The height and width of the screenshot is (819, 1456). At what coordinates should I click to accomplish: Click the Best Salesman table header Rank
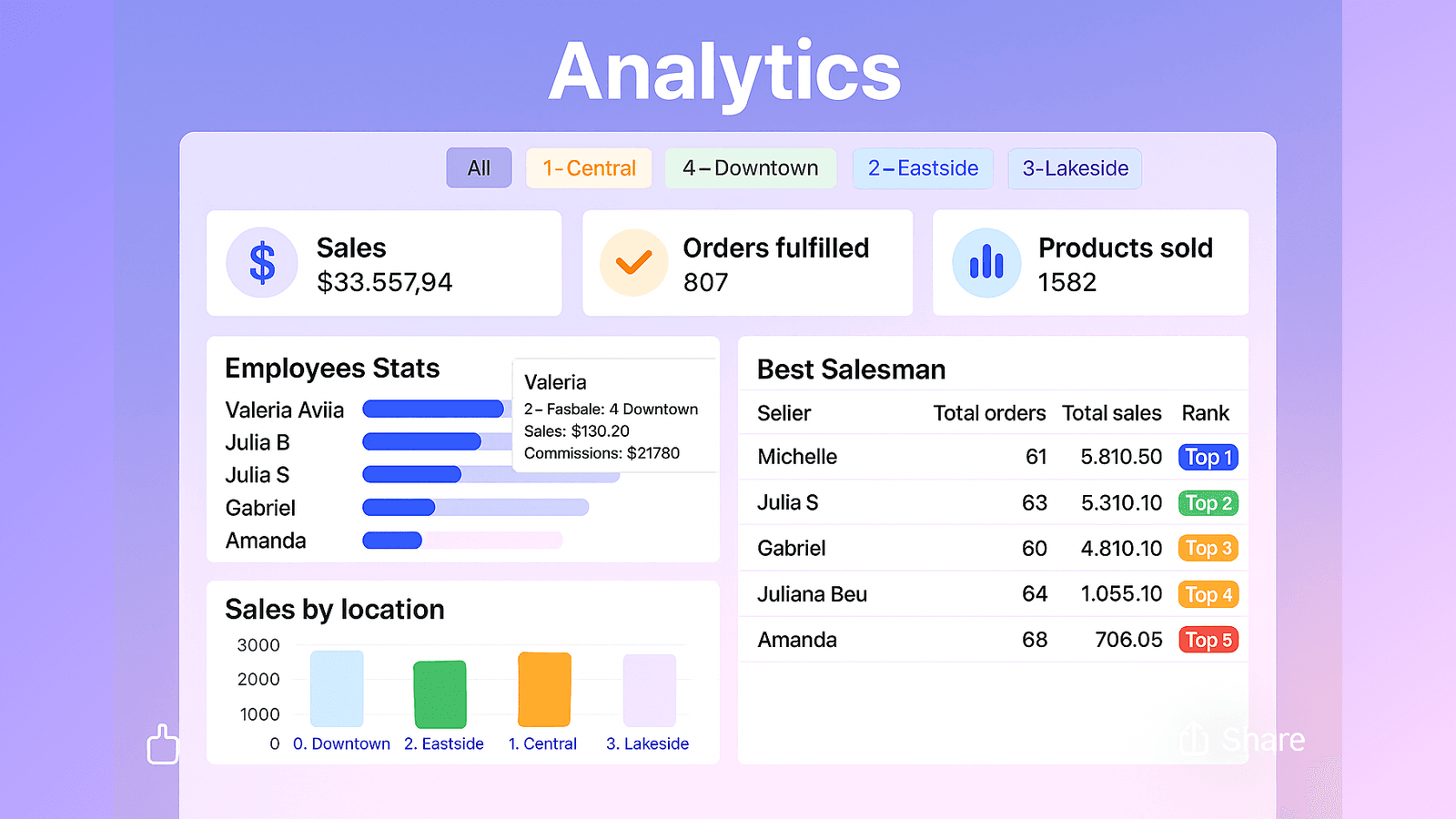1206,413
